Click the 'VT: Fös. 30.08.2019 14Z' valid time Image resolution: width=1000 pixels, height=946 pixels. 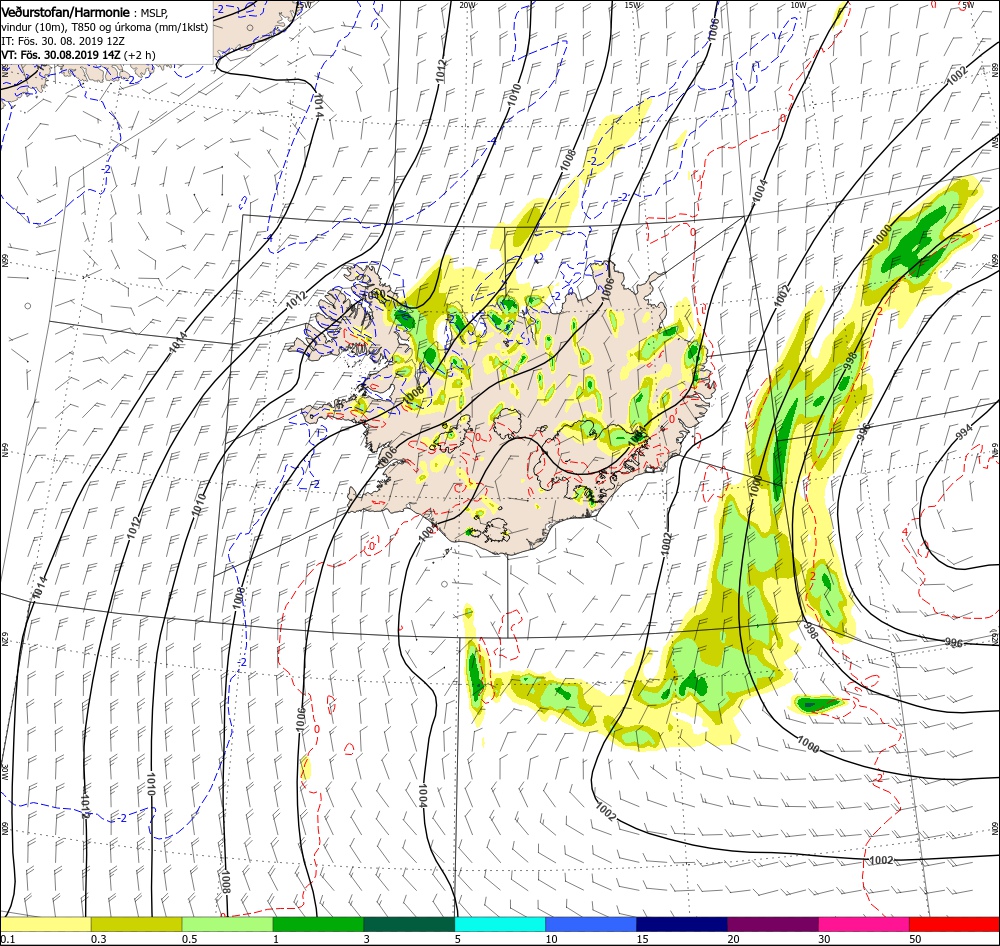tap(61, 55)
